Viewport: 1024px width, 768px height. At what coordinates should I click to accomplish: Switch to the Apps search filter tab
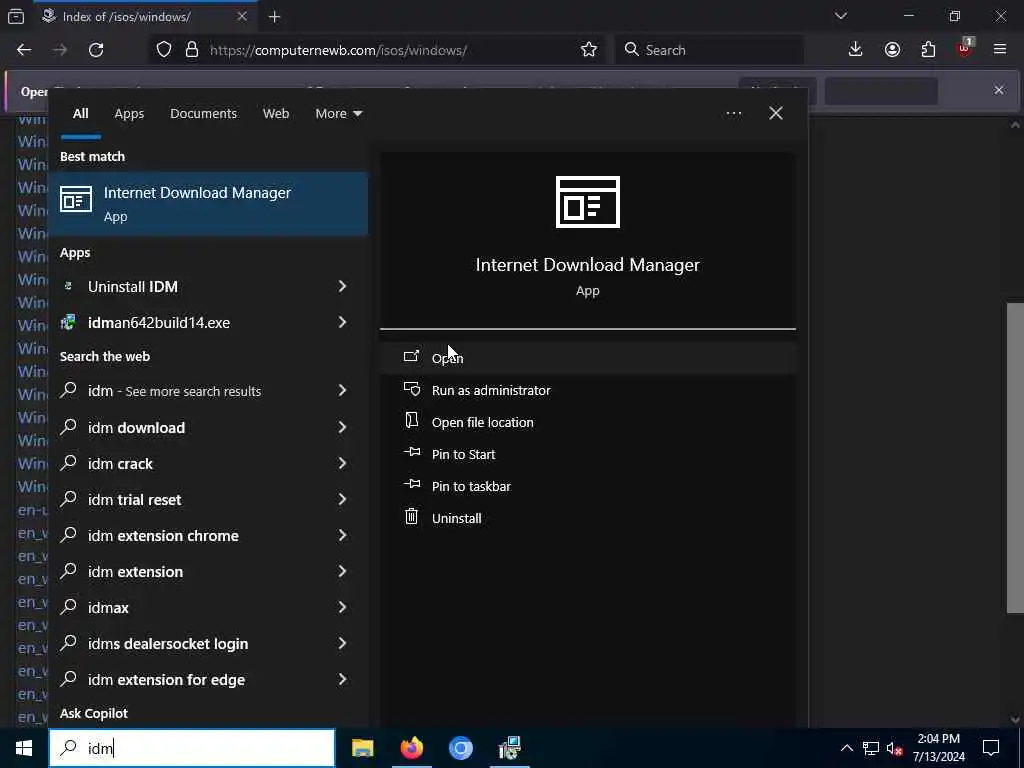129,114
